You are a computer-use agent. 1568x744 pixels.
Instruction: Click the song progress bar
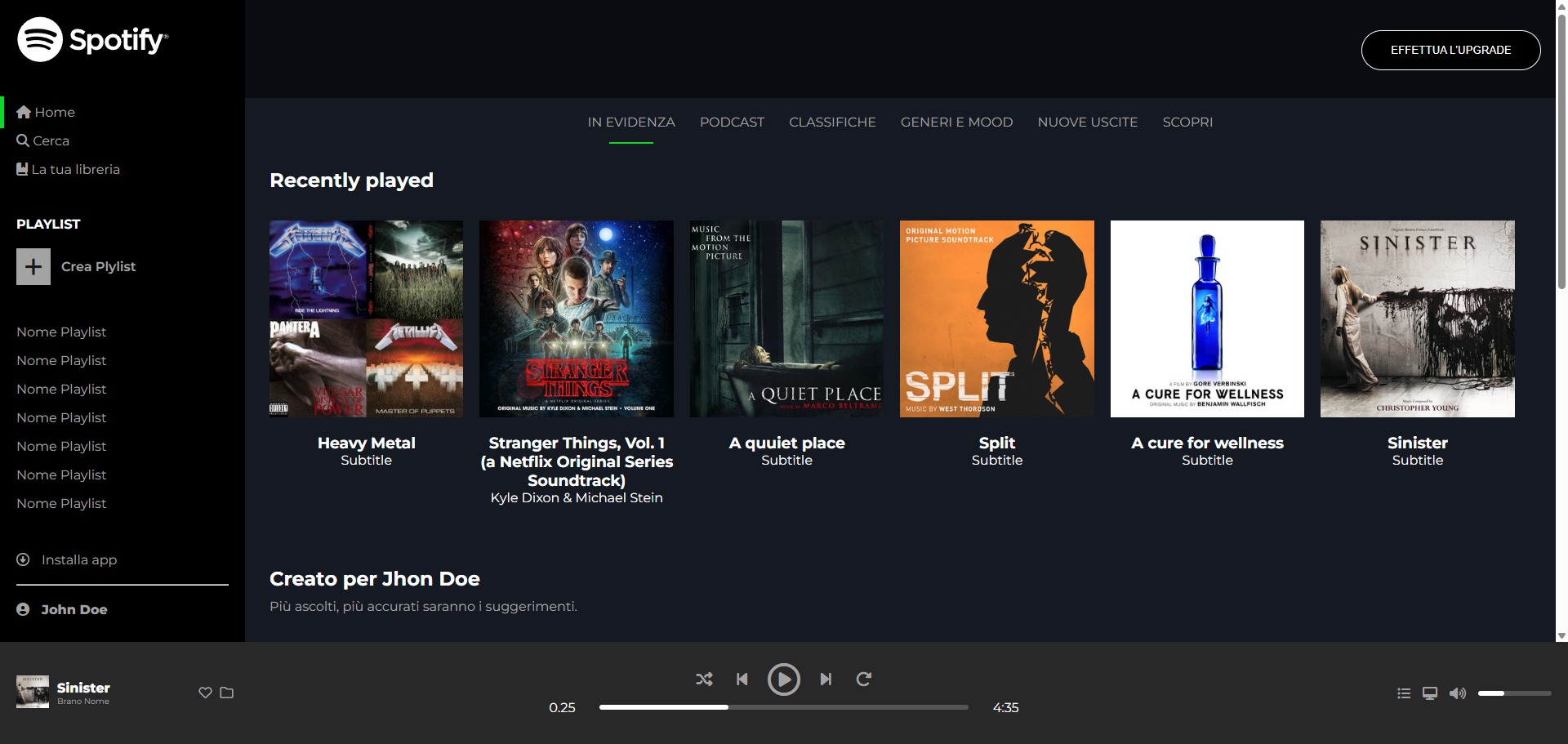784,707
